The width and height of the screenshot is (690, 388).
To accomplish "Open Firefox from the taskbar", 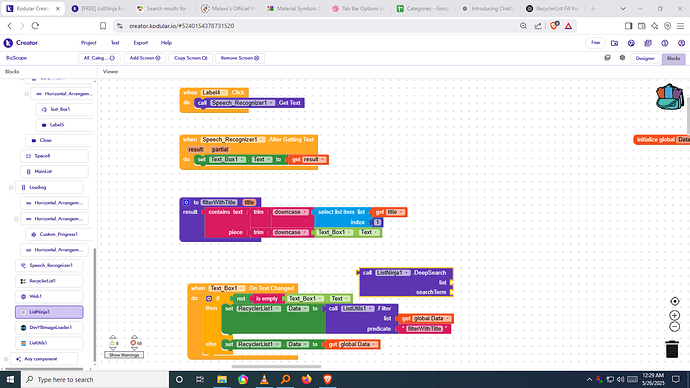I will (x=307, y=379).
